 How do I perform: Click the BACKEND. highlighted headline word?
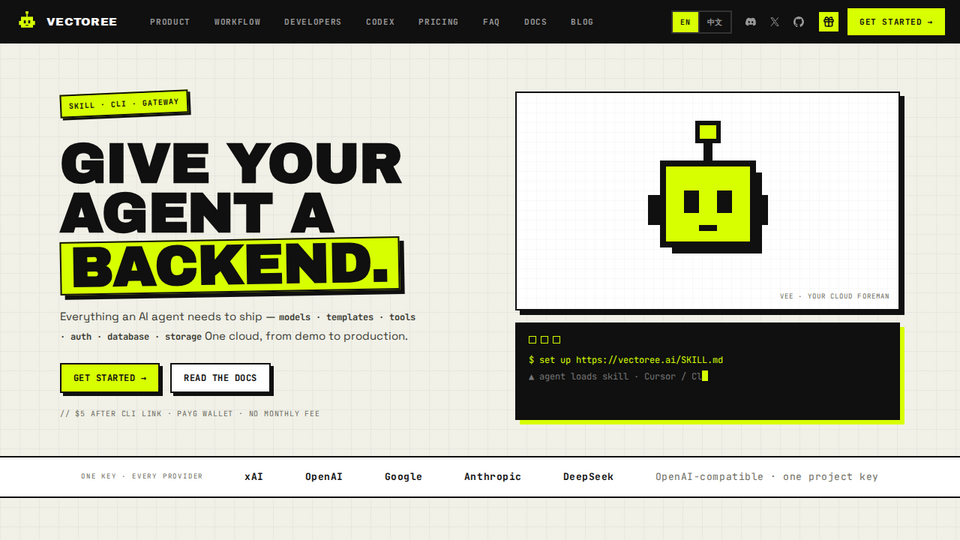230,265
